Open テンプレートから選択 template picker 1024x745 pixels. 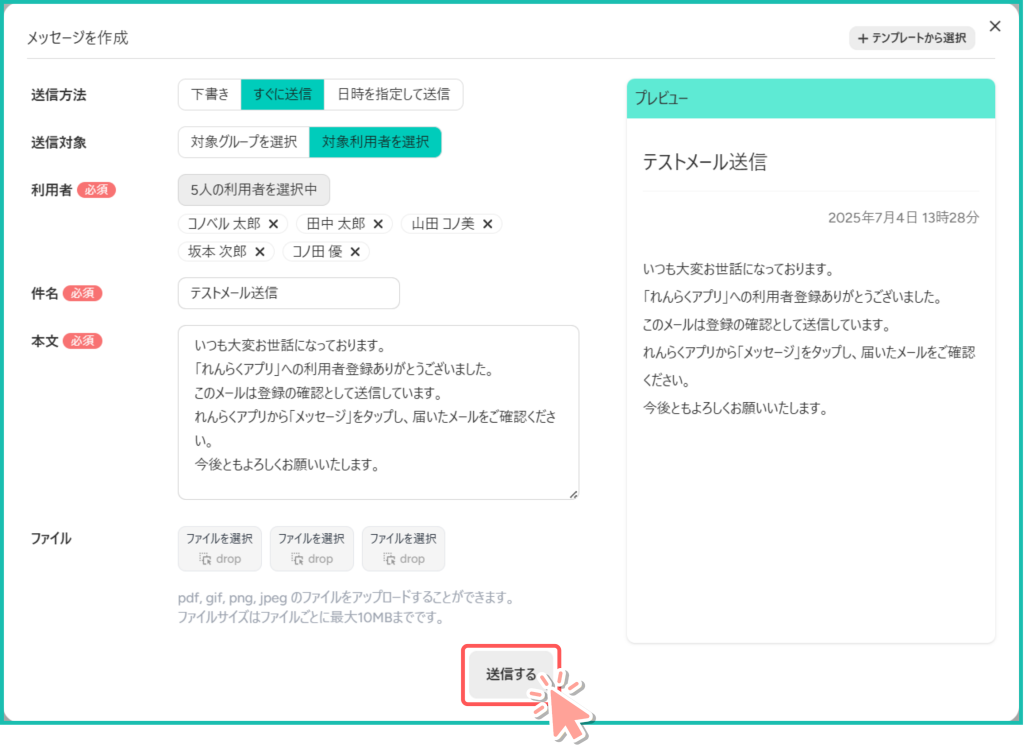click(x=911, y=38)
